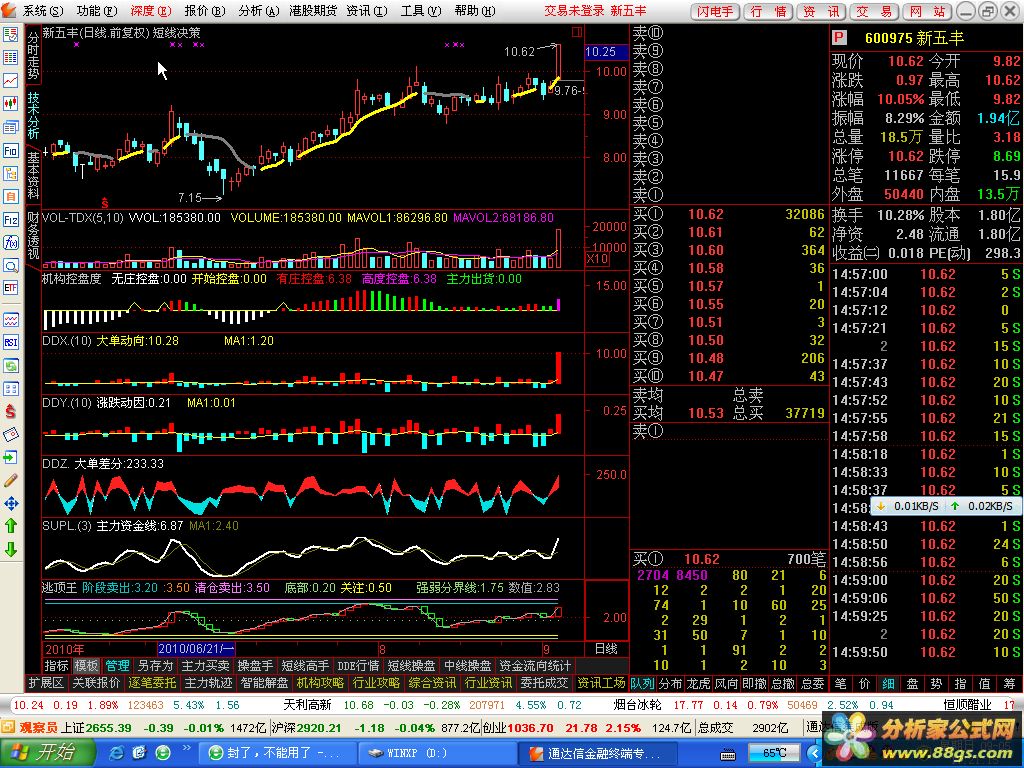Click the candlestick chart icon in left sidebar

point(10,103)
